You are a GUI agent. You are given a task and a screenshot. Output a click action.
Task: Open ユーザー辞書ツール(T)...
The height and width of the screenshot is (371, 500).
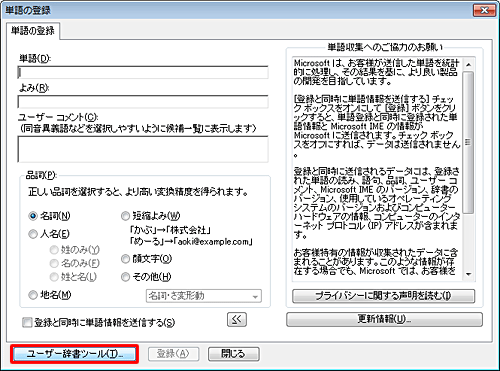[x=74, y=354]
